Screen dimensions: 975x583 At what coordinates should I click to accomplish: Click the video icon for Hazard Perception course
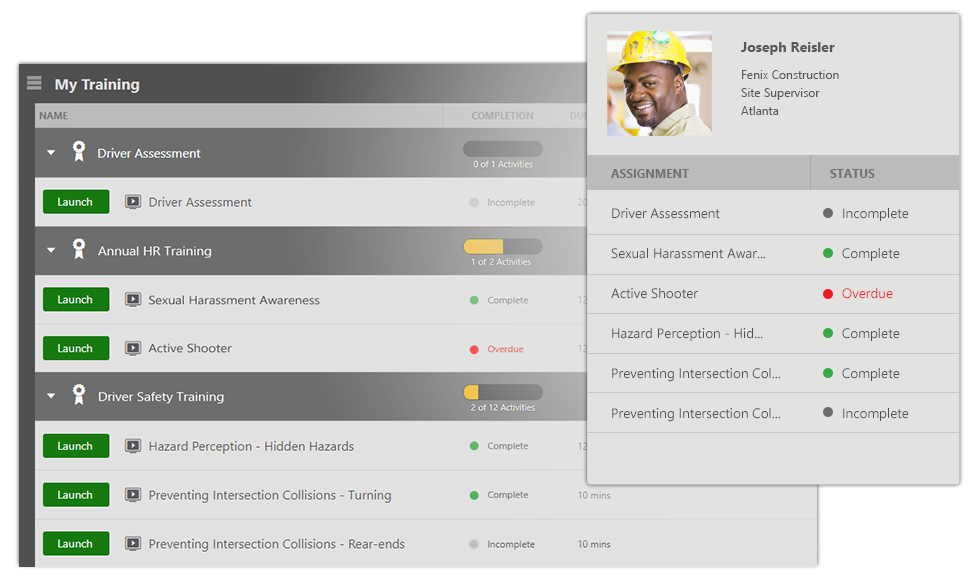133,446
